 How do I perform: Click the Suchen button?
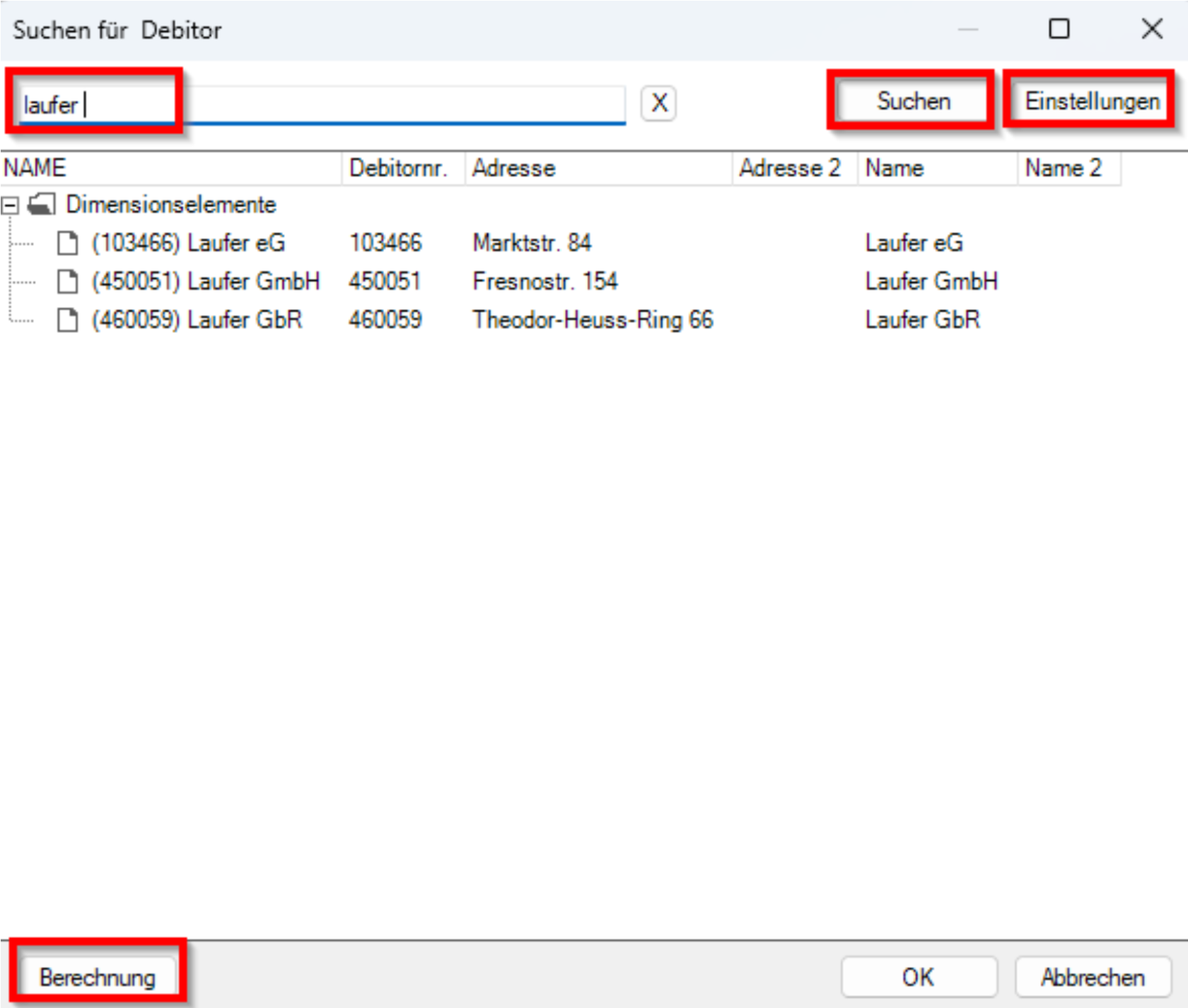coord(913,101)
